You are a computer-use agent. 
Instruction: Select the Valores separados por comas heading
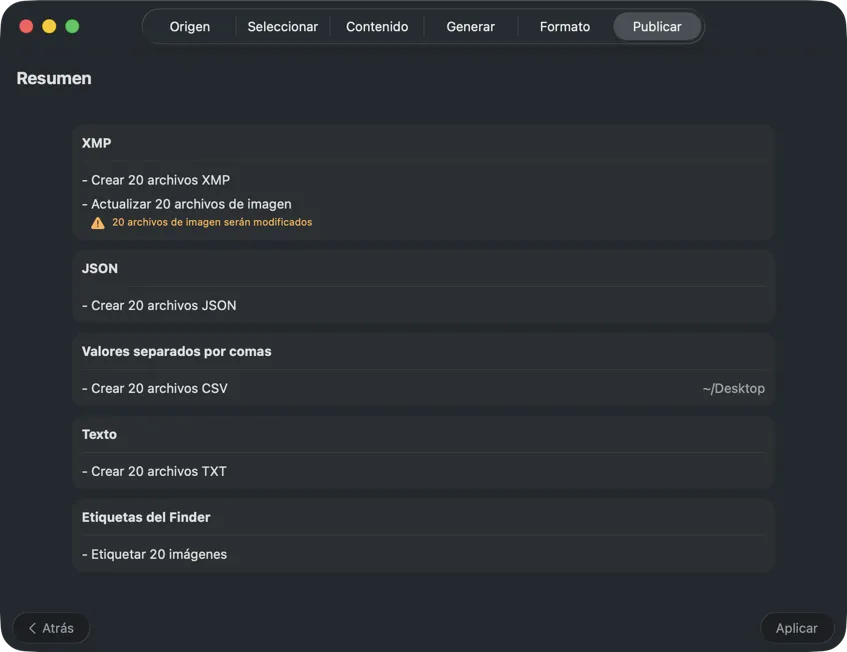click(x=176, y=351)
